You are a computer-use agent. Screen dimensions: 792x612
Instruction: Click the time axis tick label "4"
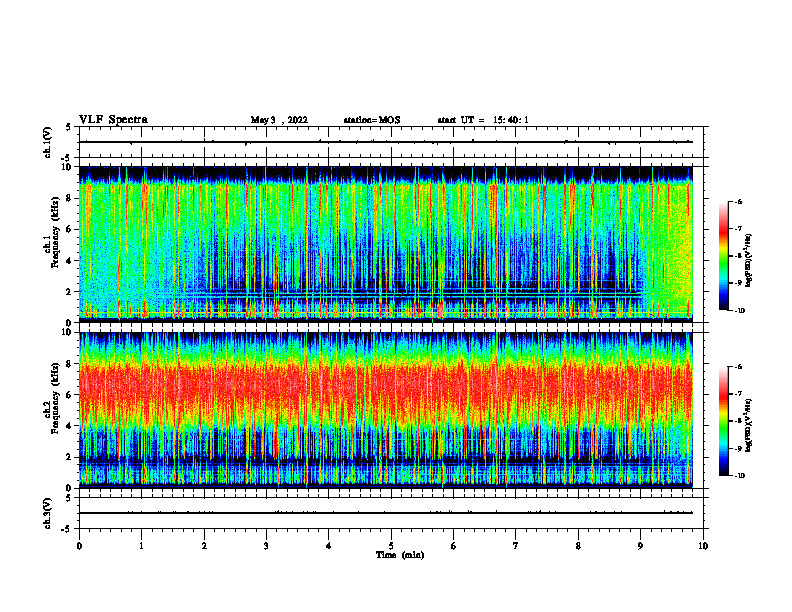coord(328,546)
